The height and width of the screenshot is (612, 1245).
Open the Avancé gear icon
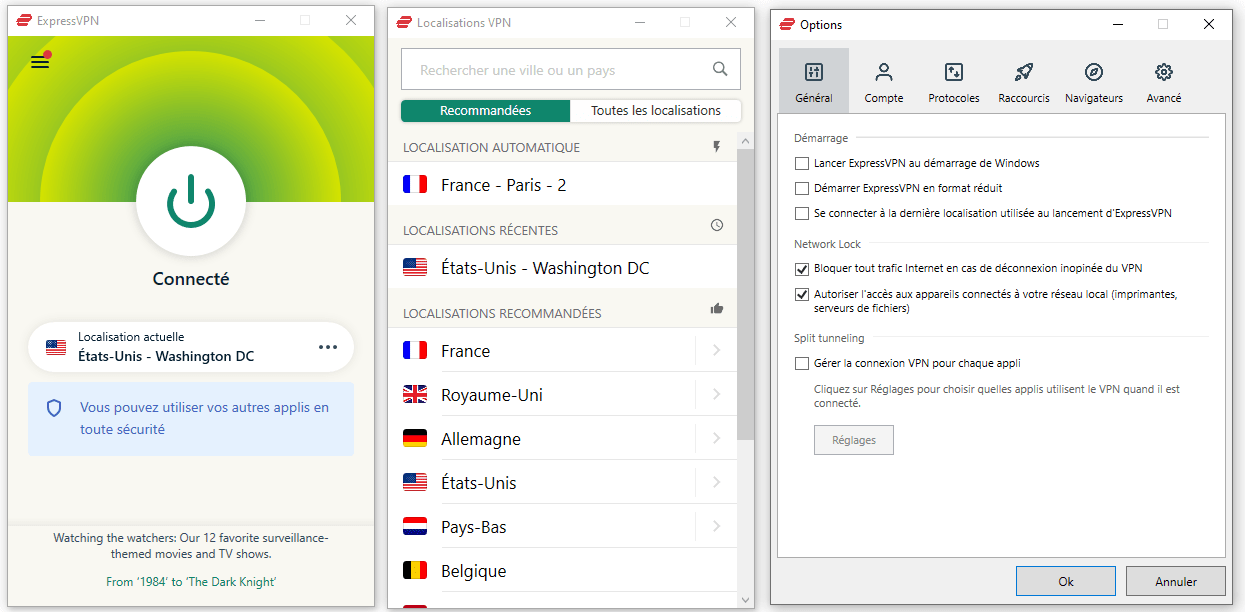[x=1163, y=72]
